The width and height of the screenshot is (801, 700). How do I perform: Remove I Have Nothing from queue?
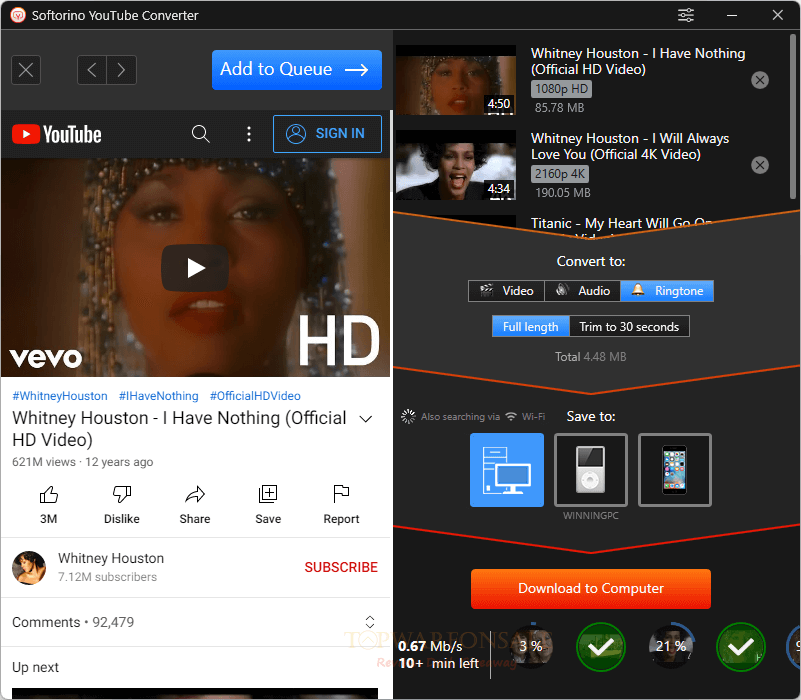point(760,80)
